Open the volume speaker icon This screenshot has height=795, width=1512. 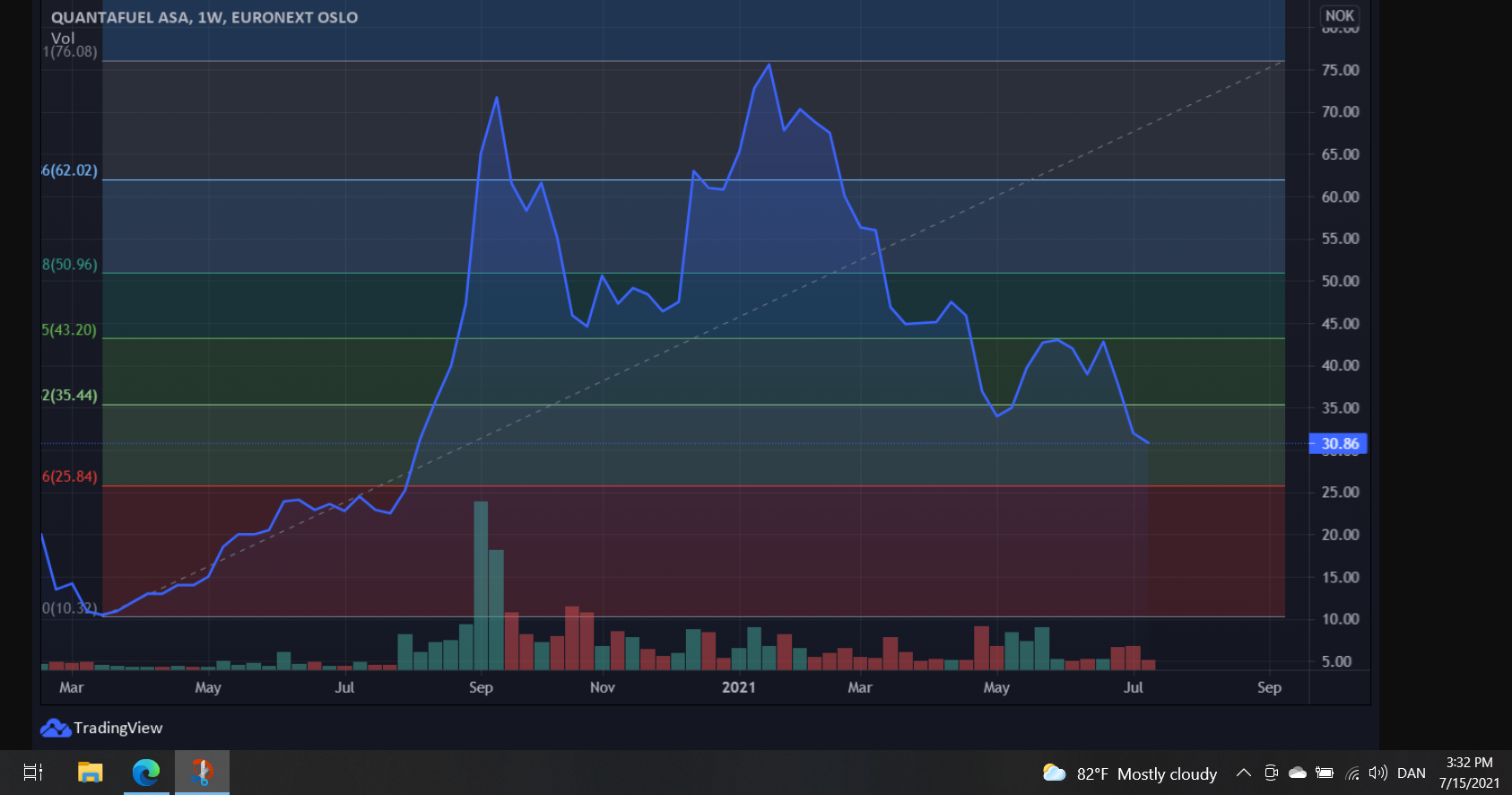click(x=1378, y=773)
